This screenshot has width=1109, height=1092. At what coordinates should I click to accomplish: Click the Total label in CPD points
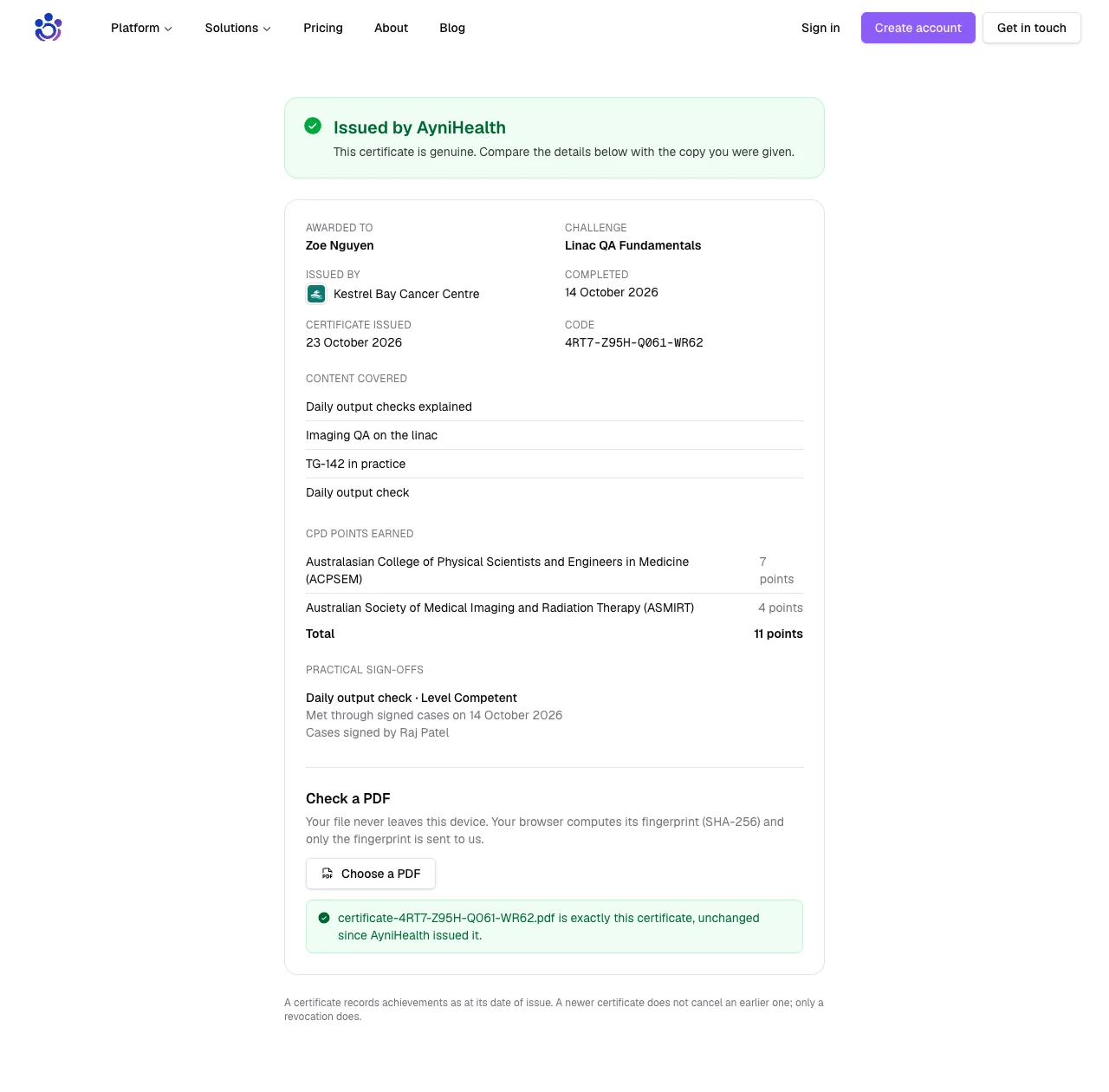click(320, 634)
